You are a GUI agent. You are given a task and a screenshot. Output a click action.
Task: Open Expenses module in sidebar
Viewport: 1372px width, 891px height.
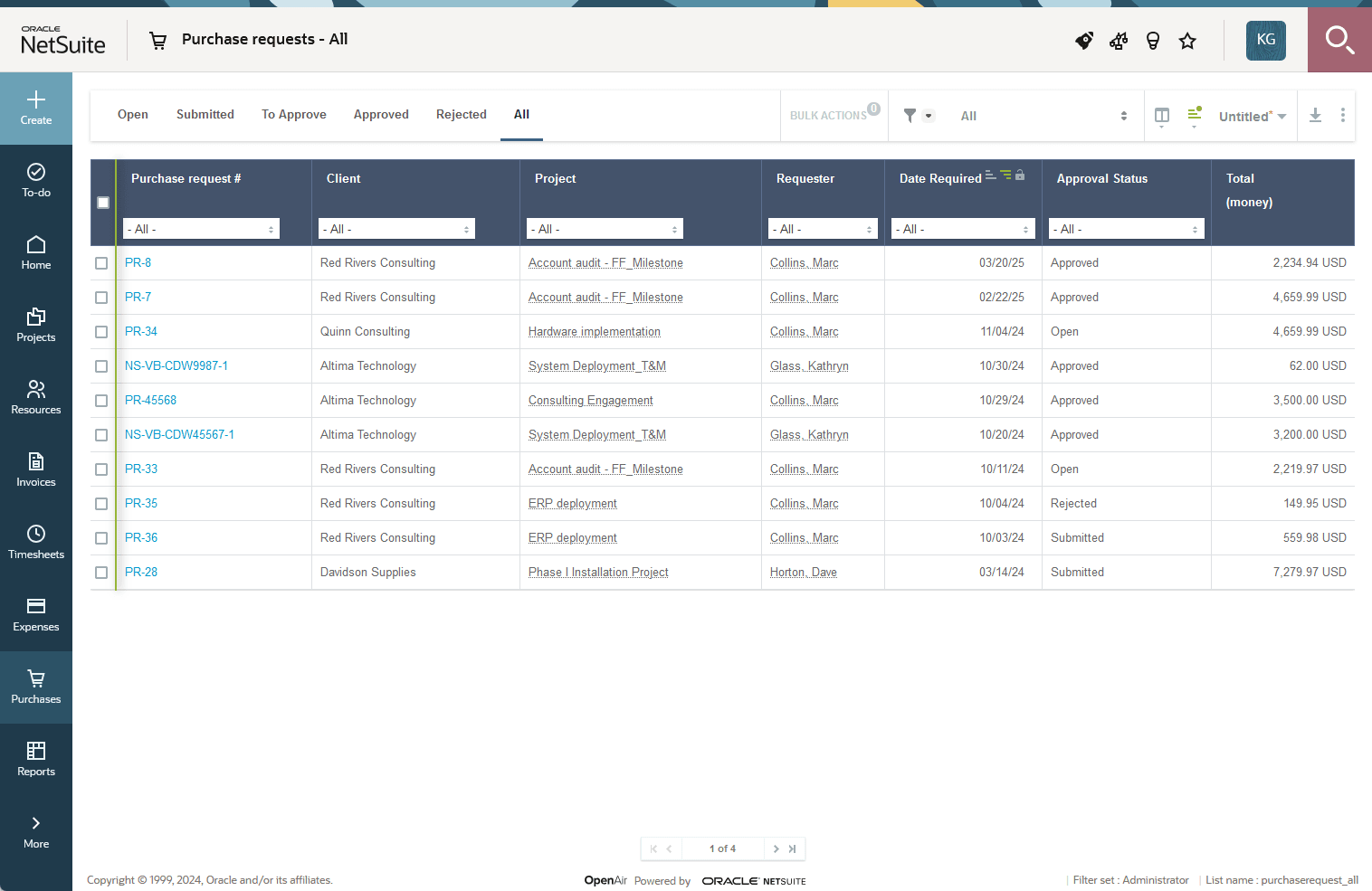tap(36, 615)
